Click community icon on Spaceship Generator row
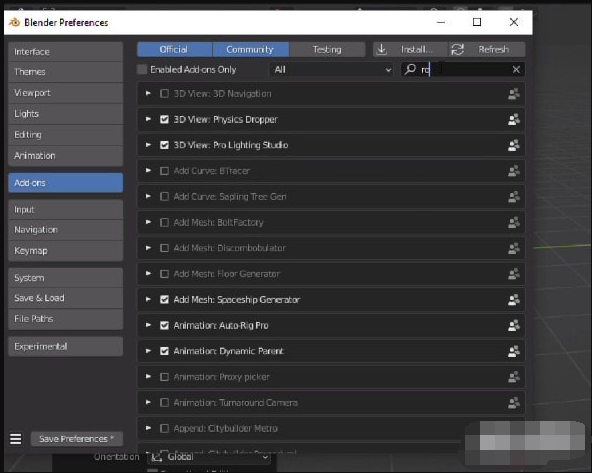 (x=513, y=300)
